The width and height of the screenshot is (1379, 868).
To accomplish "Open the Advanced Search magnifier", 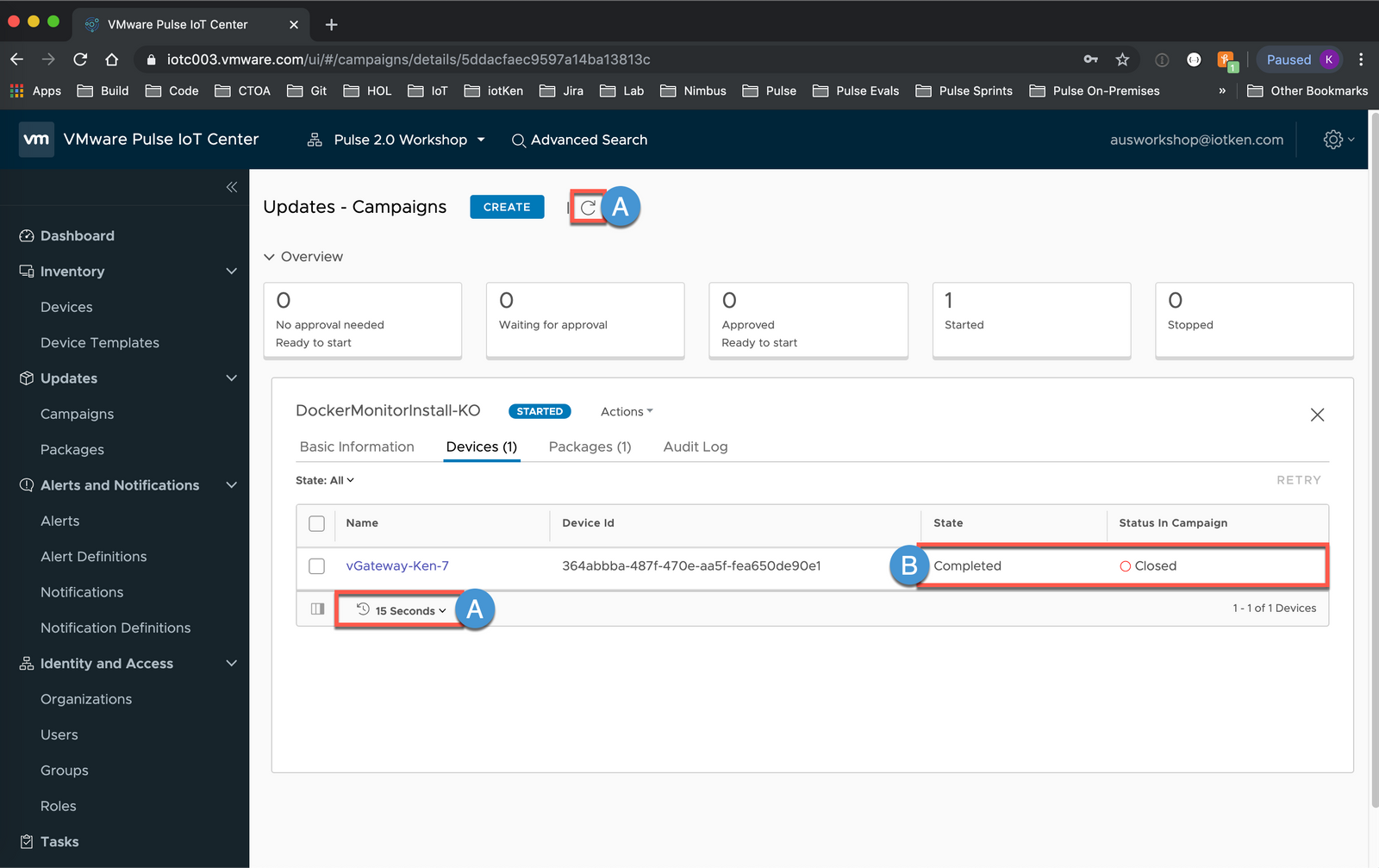I will (x=519, y=141).
